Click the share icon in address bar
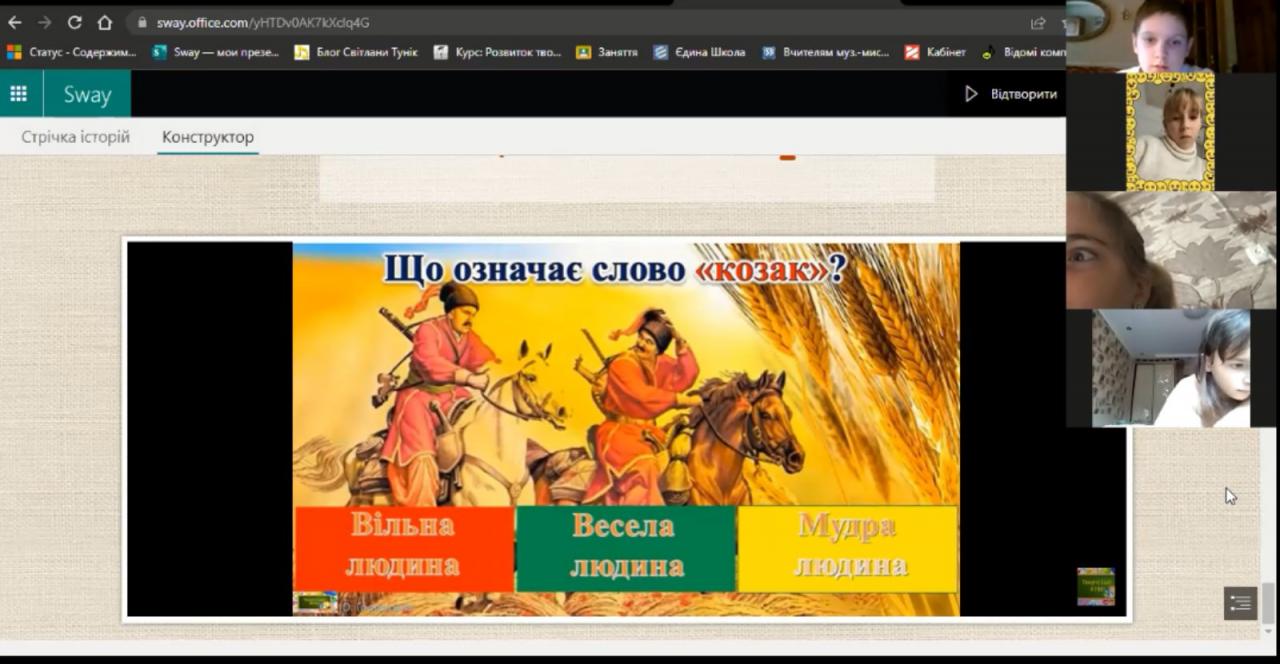 (x=1037, y=22)
